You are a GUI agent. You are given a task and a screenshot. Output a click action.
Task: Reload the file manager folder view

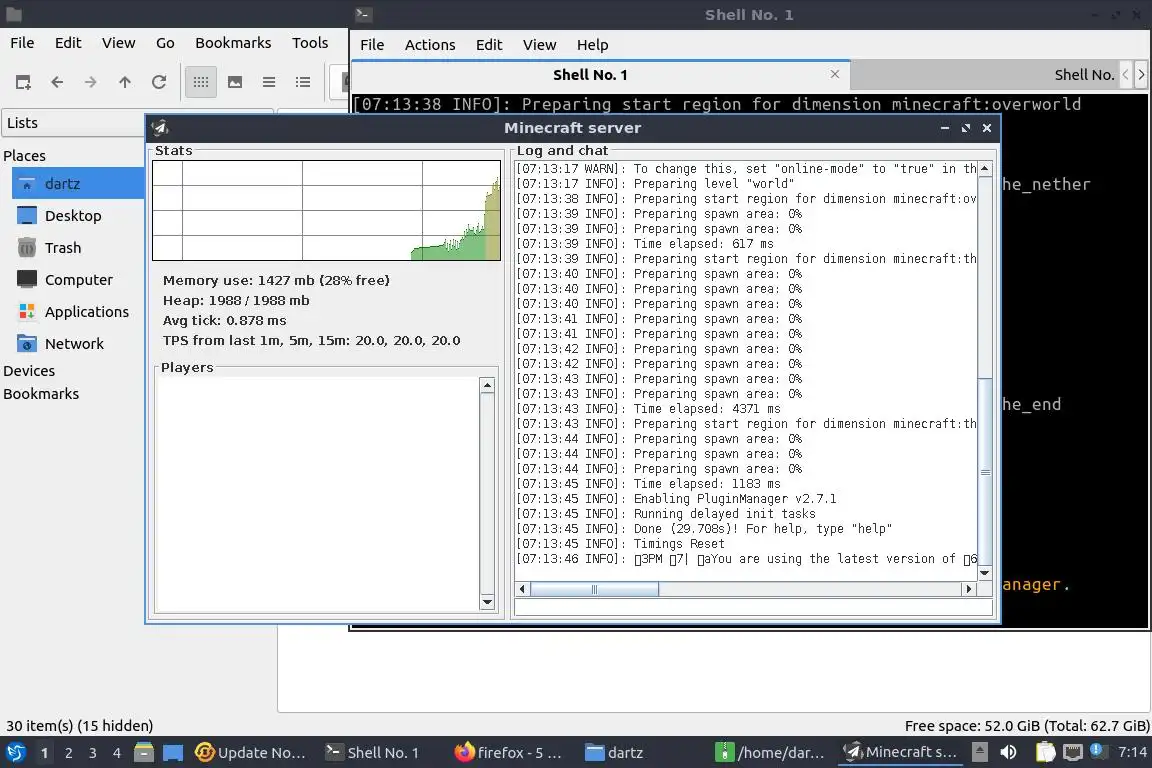159,82
